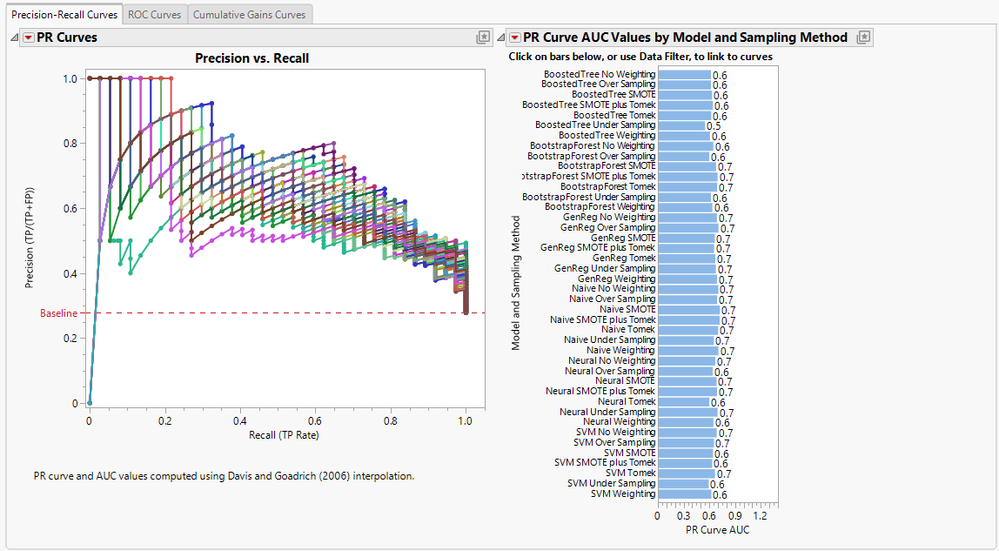Image resolution: width=999 pixels, height=551 pixels.
Task: Collapse PR Curve AUC Values outline section
Action: [x=501, y=38]
